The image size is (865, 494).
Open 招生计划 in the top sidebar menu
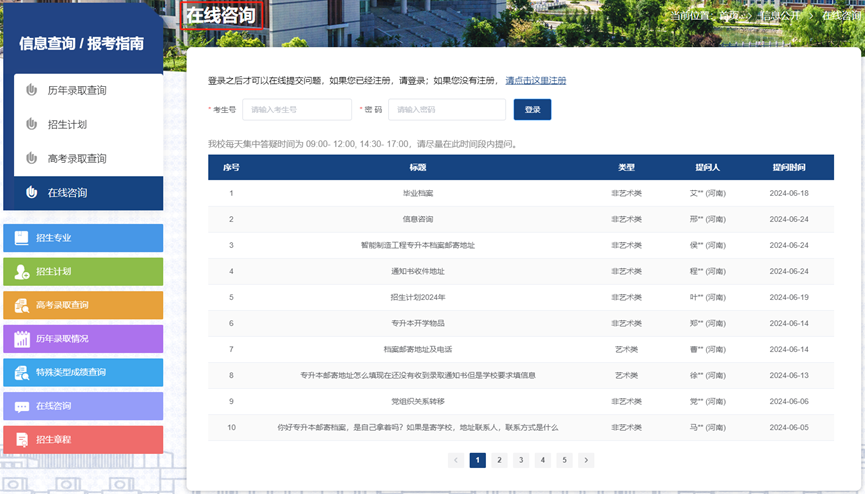[67, 124]
